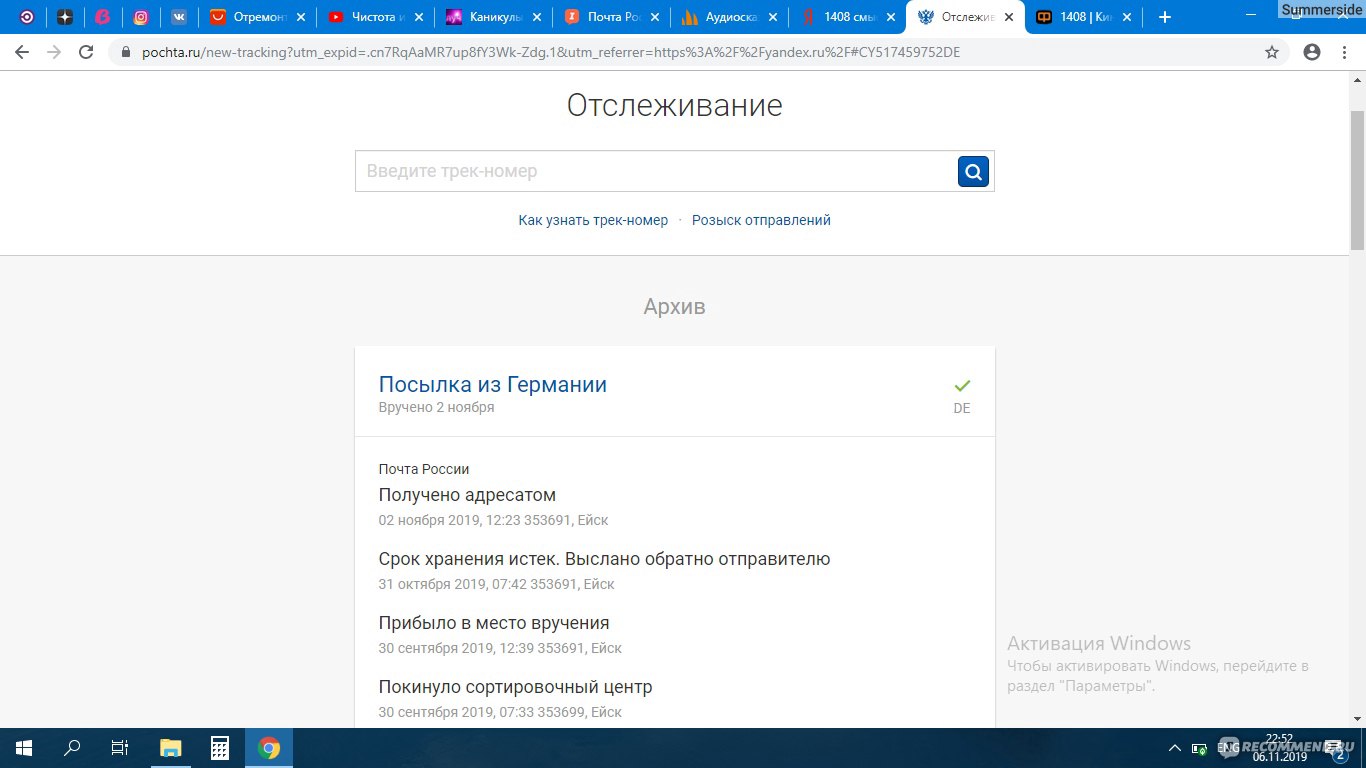Close the '1408 смы' tab

tap(891, 17)
